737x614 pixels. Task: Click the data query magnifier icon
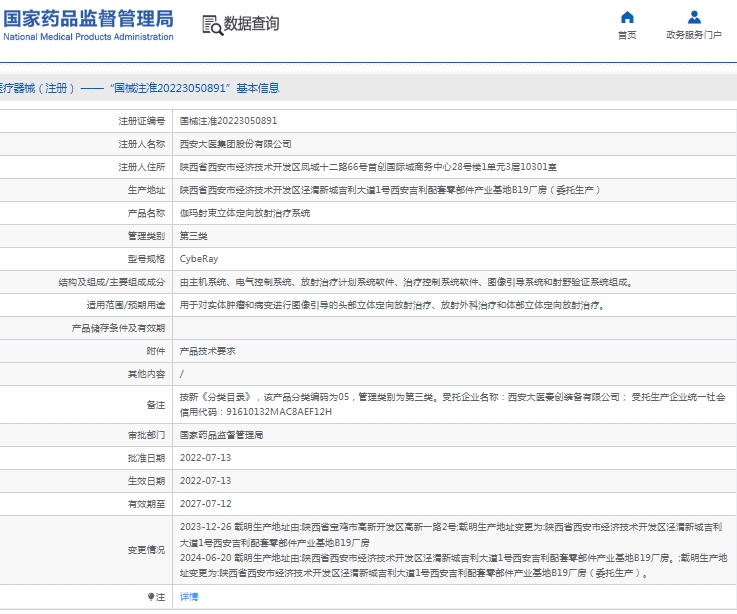click(212, 25)
